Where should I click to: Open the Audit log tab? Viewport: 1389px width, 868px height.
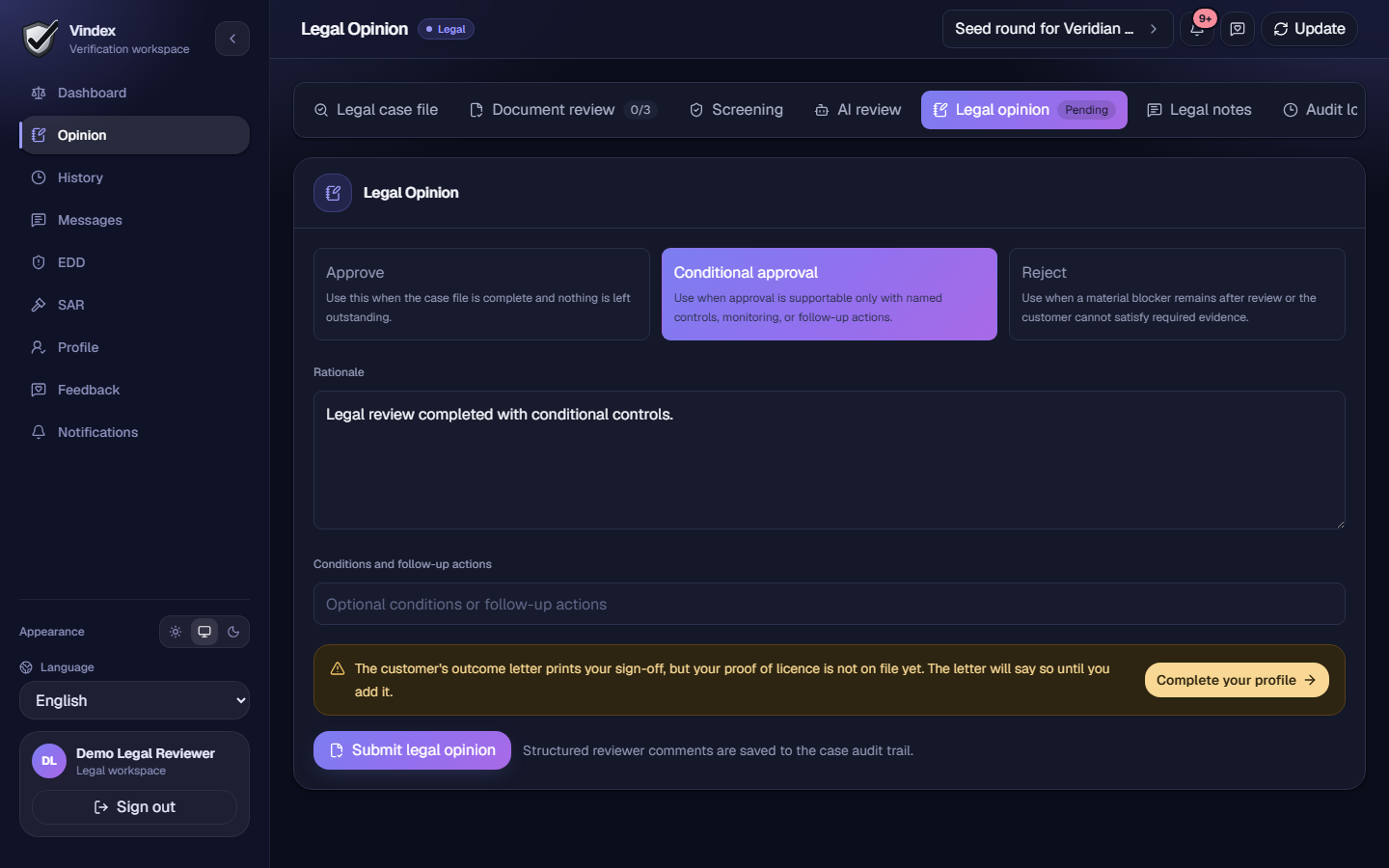[1320, 110]
